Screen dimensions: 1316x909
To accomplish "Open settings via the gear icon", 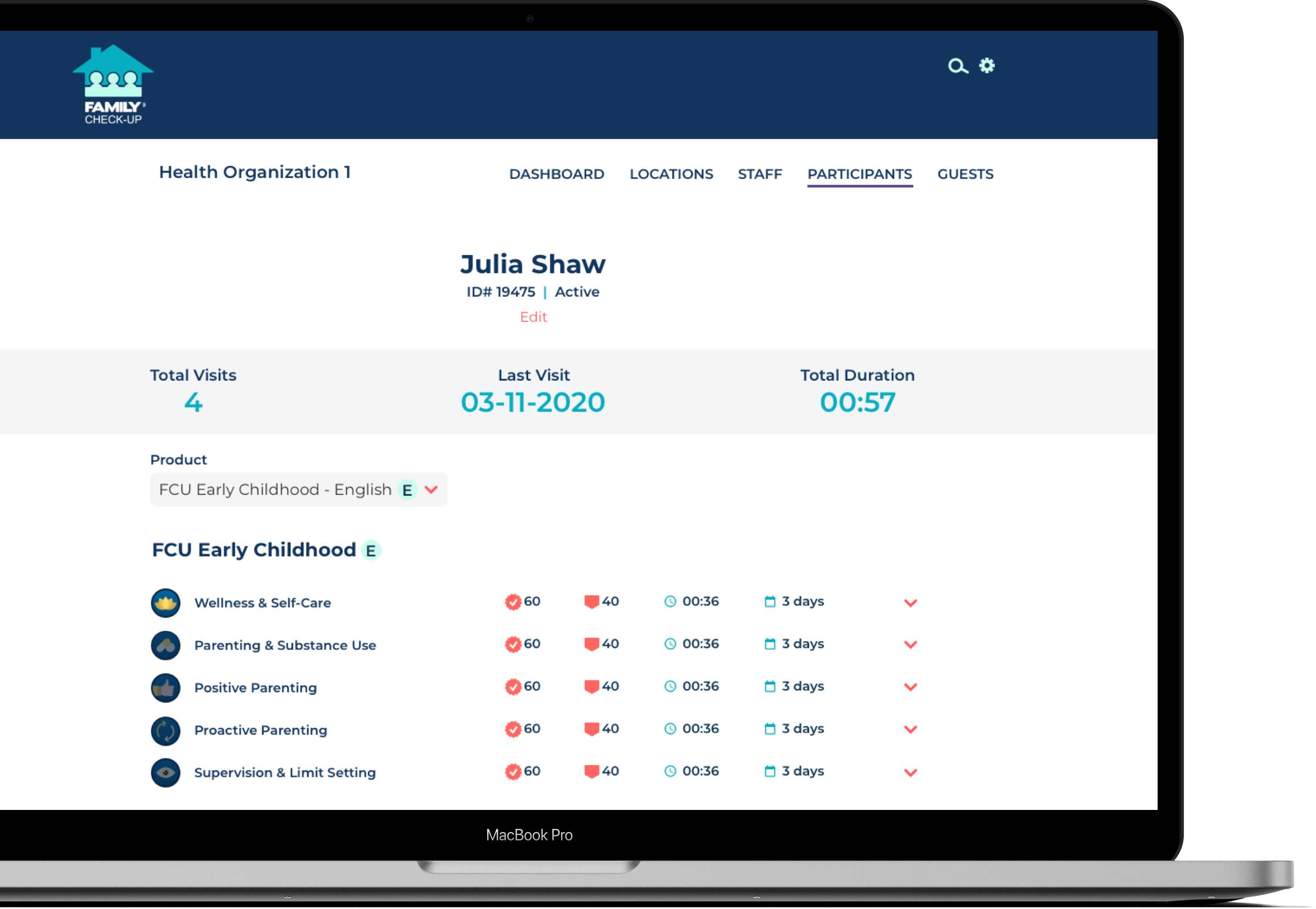I will click(987, 66).
